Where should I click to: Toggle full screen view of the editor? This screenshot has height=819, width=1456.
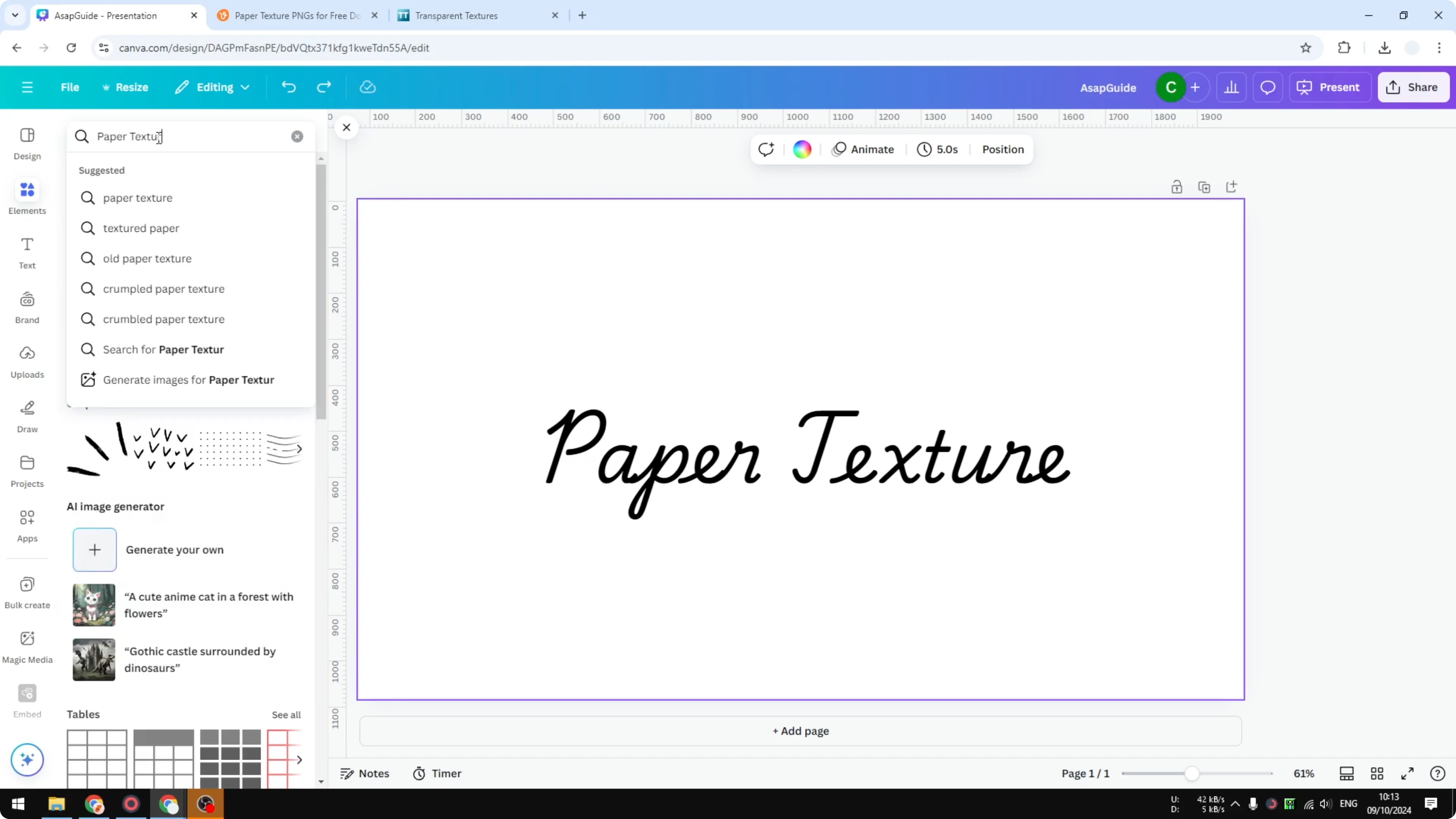pos(1407,773)
